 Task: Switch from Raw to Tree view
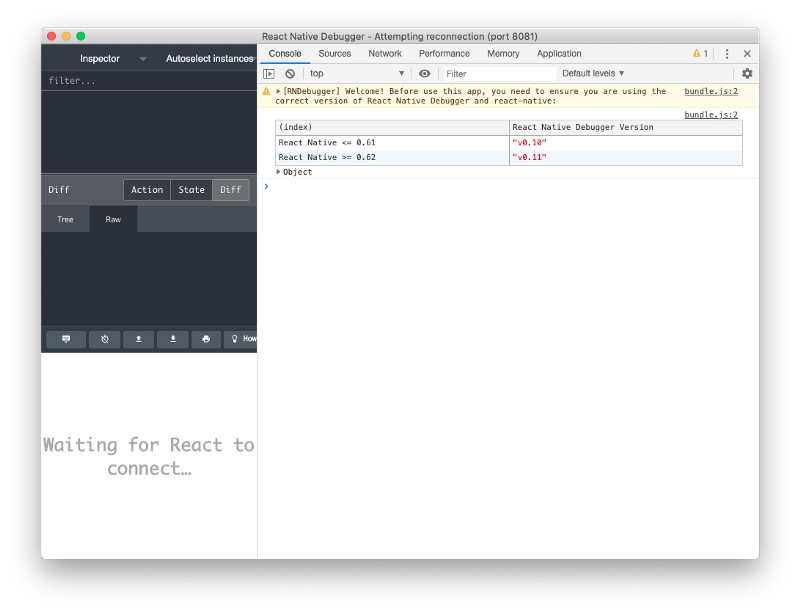pos(65,219)
